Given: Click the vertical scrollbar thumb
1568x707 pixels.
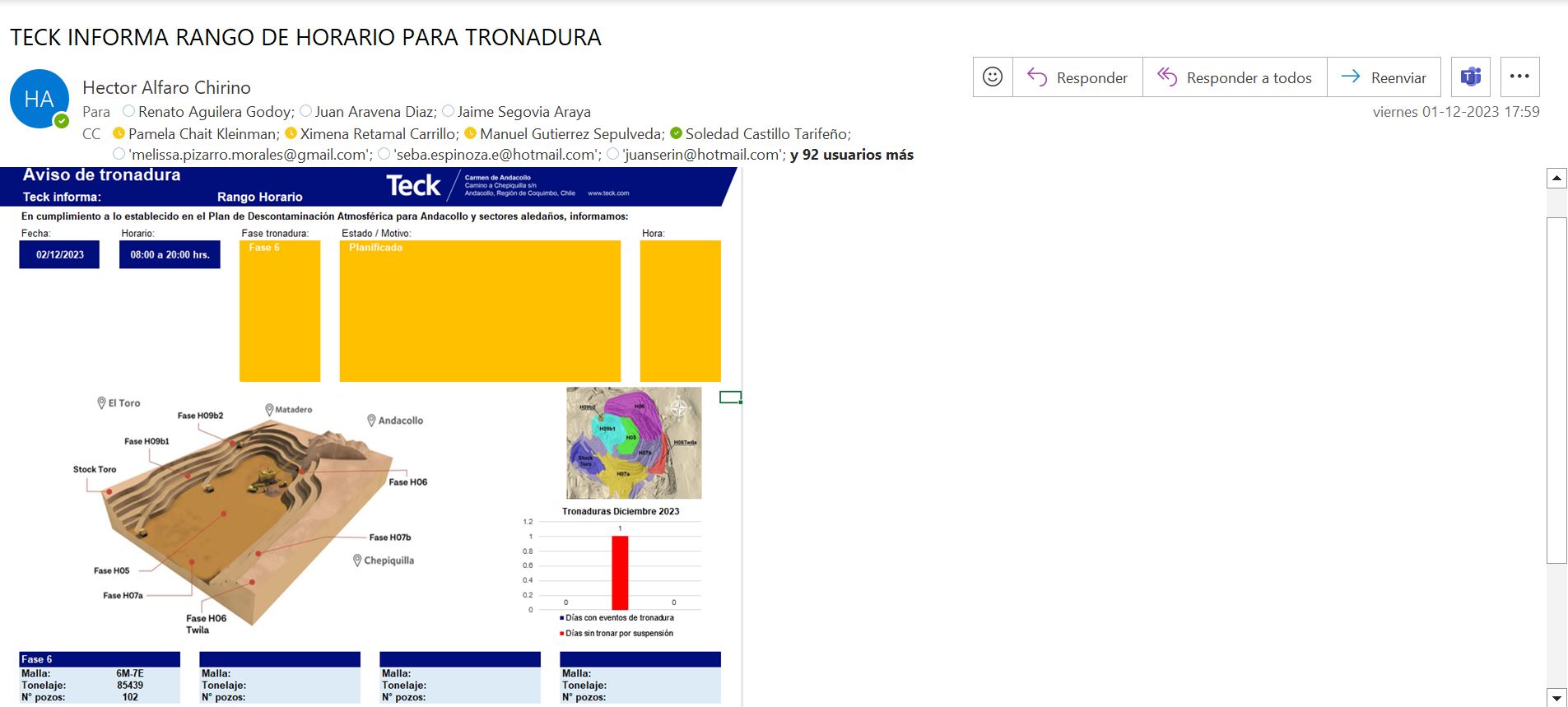Looking at the screenshot, I should click(x=1556, y=390).
